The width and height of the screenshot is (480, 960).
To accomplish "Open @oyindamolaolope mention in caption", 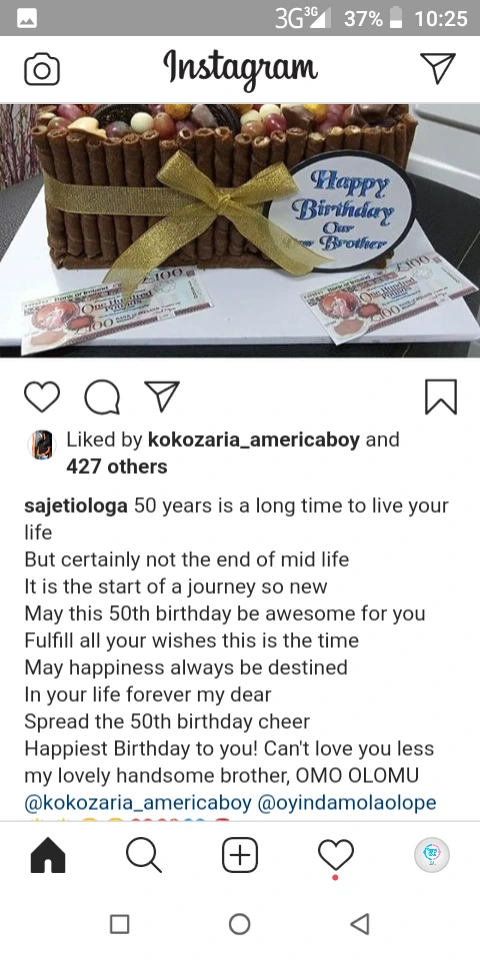I will (348, 803).
